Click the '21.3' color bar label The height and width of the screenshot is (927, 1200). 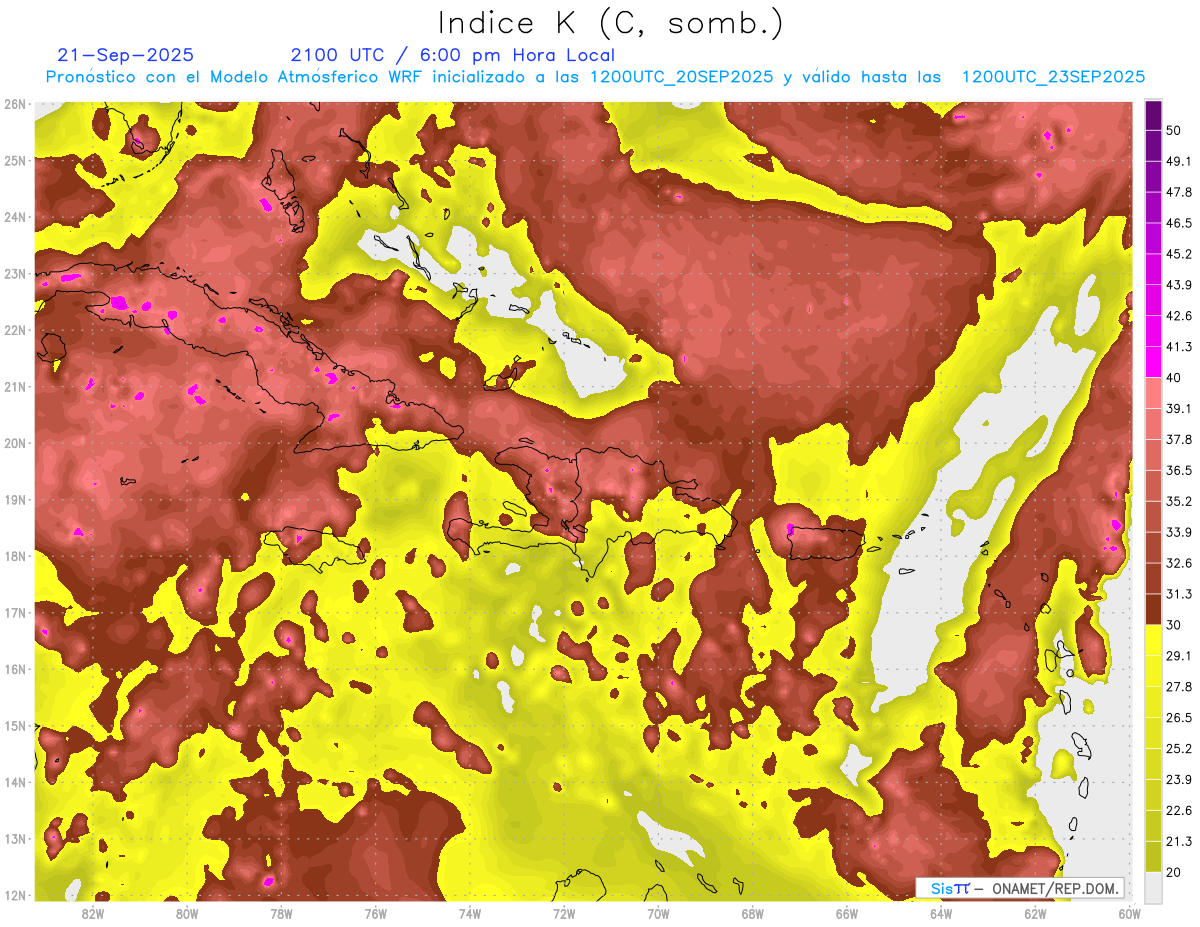(1178, 842)
